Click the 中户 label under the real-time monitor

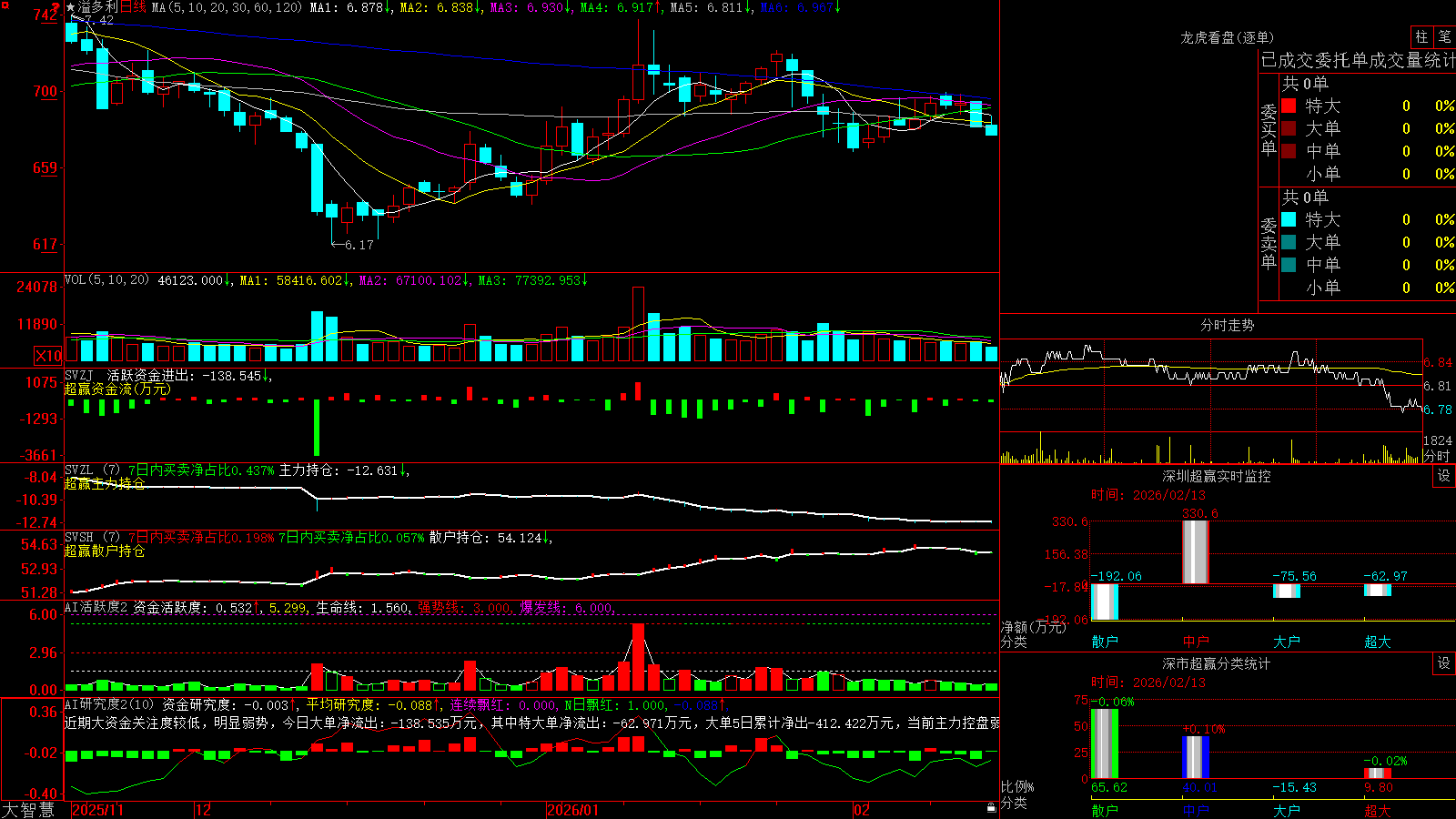click(x=1196, y=642)
